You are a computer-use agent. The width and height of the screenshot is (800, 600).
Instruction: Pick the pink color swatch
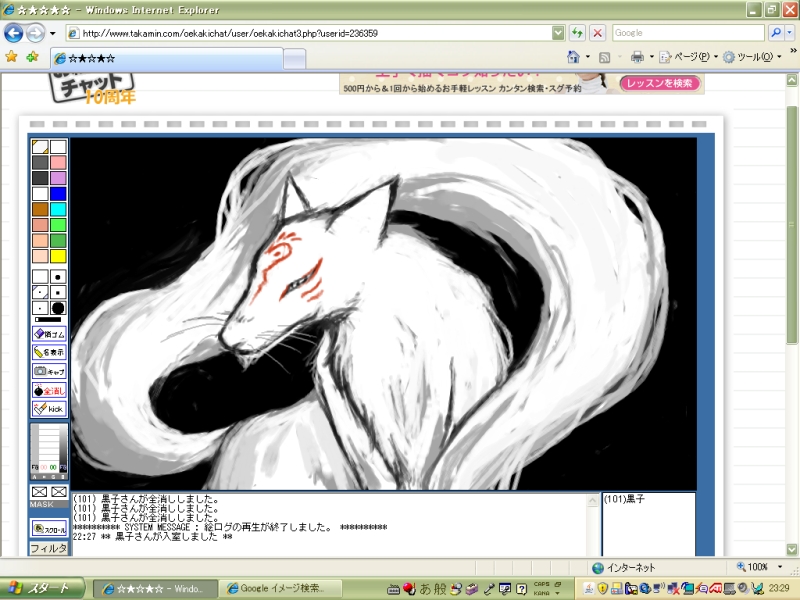tap(58, 162)
